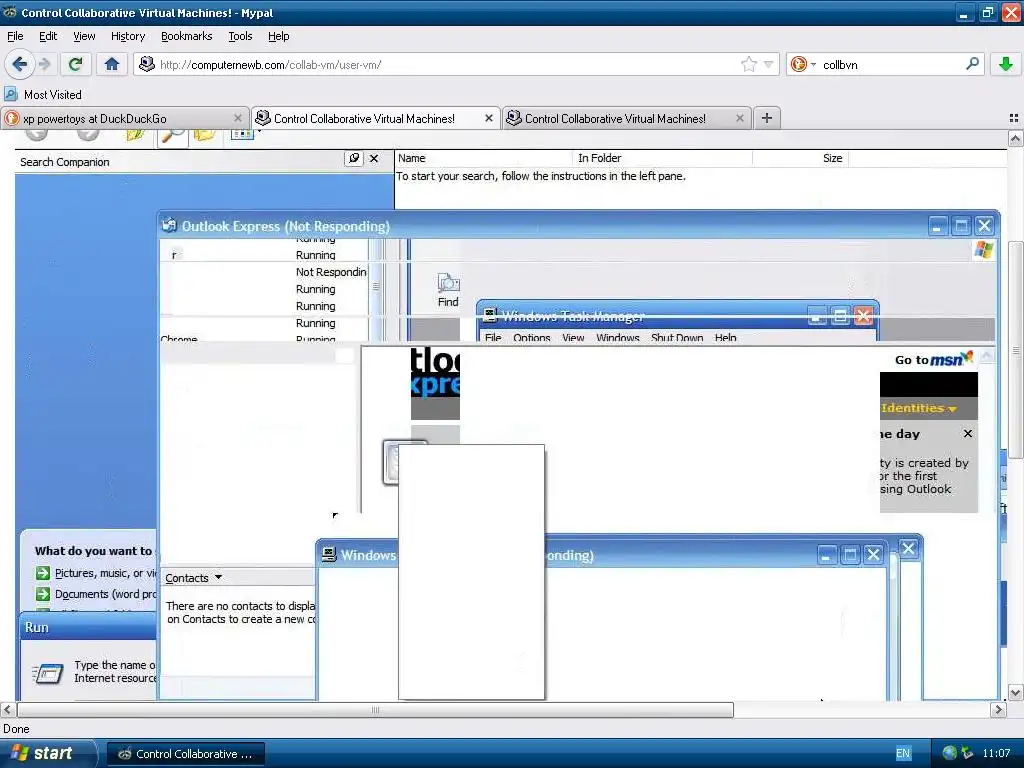Click the page scroll-up arrow
1024x768 pixels.
point(1015,138)
